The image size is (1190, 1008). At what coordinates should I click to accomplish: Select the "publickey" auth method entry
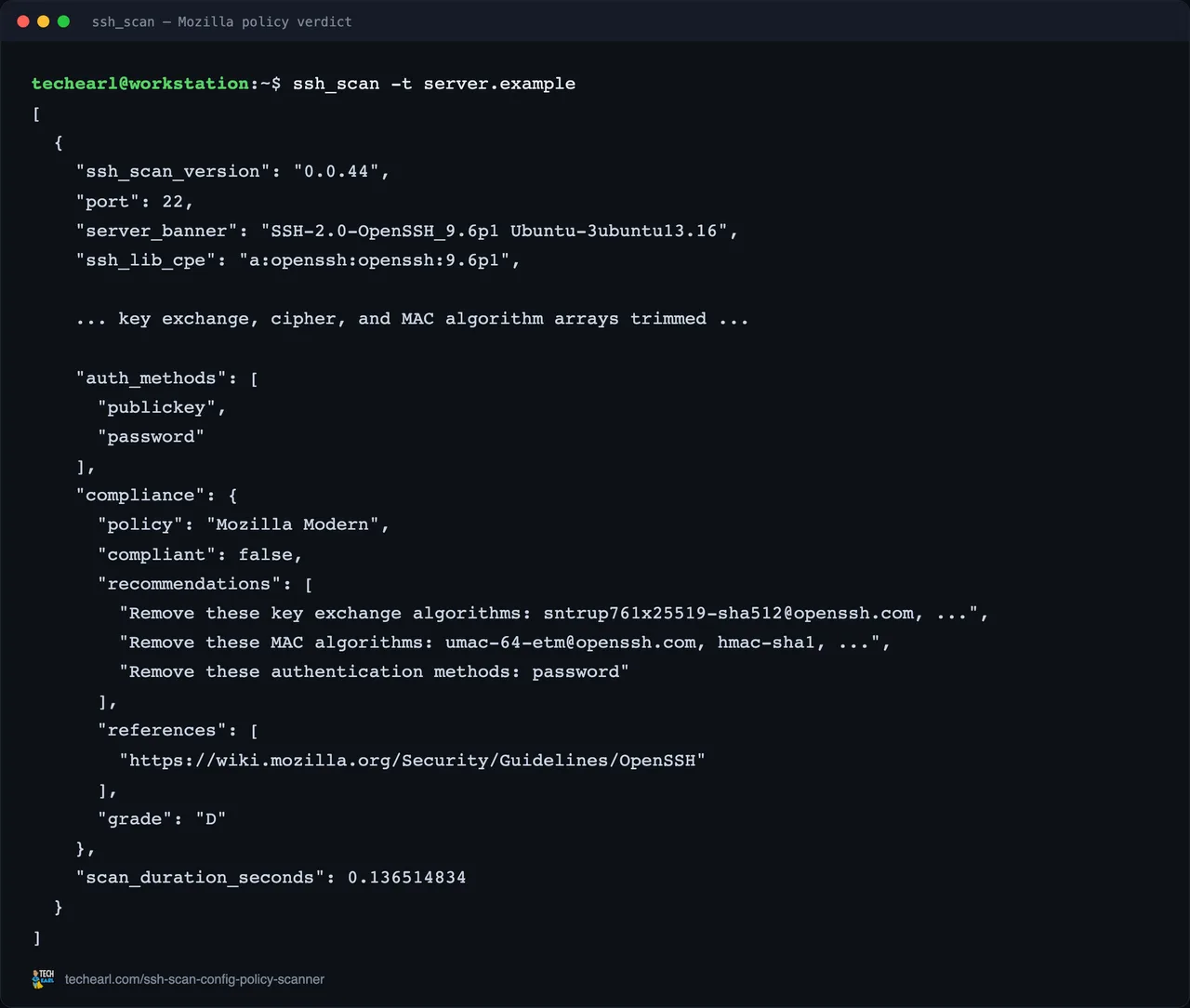[162, 407]
